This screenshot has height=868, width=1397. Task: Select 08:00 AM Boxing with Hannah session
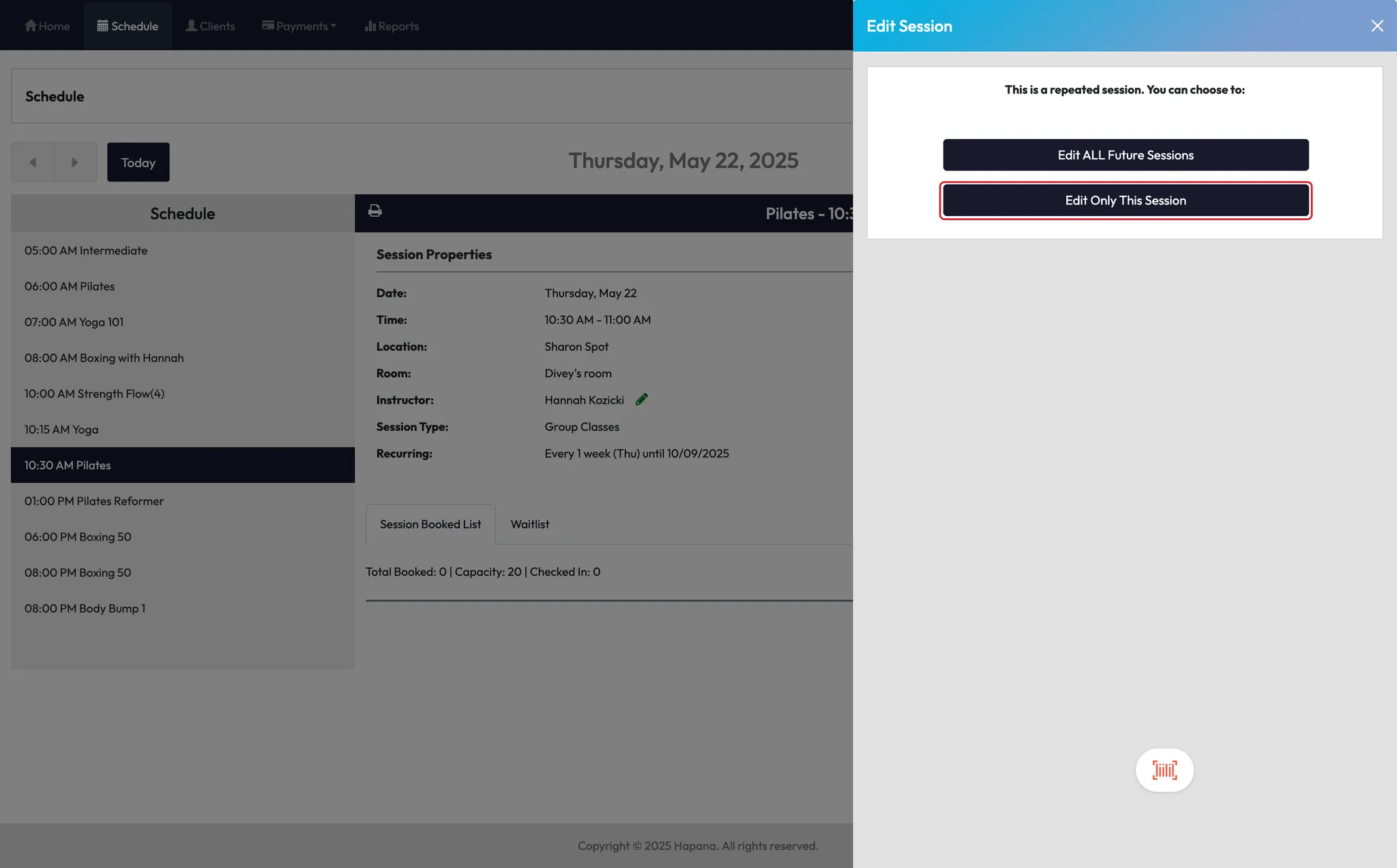coord(104,358)
